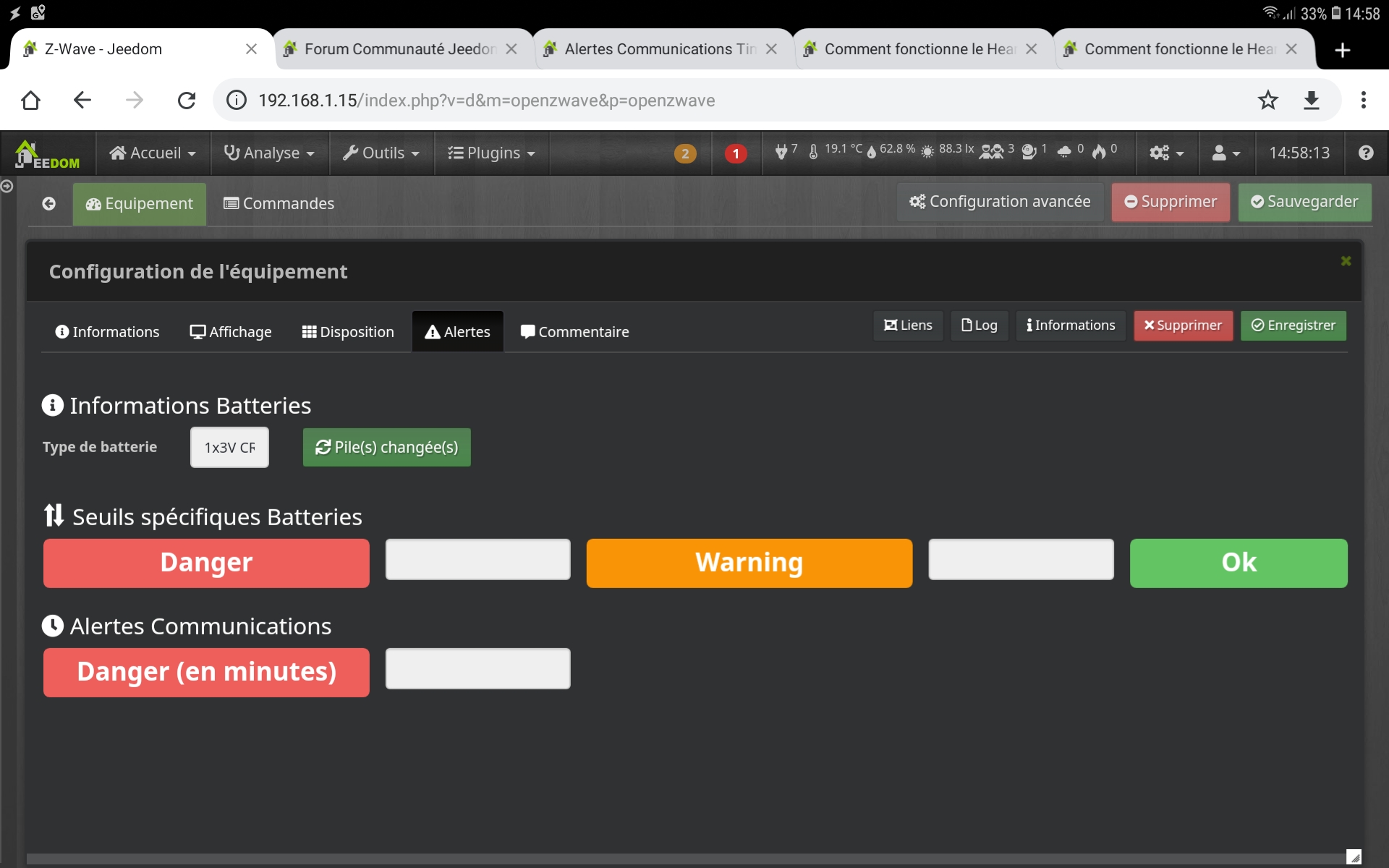The width and height of the screenshot is (1389, 868).
Task: Select the Commentaire tab
Action: point(576,331)
